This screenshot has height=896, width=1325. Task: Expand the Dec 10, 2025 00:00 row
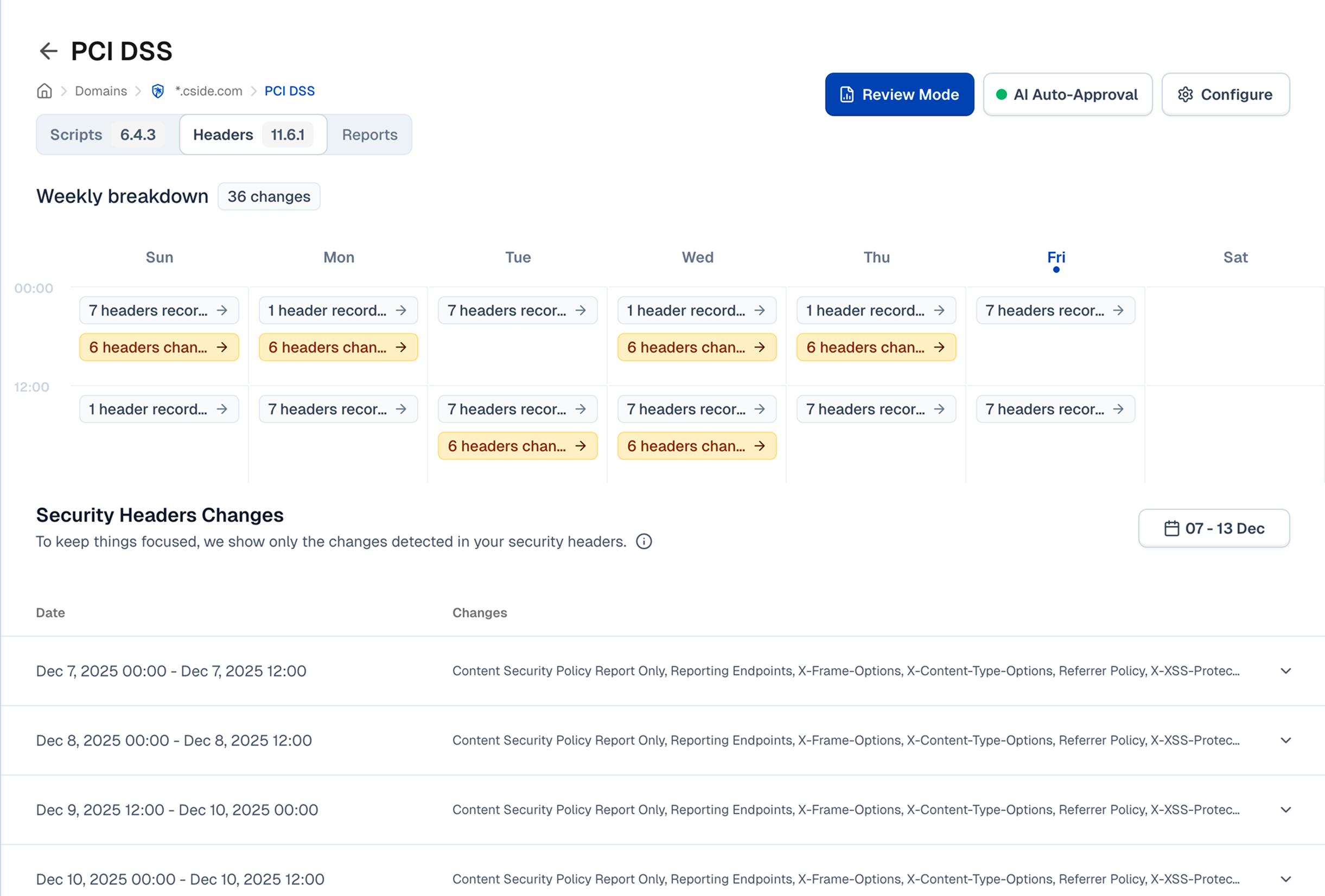[1285, 880]
